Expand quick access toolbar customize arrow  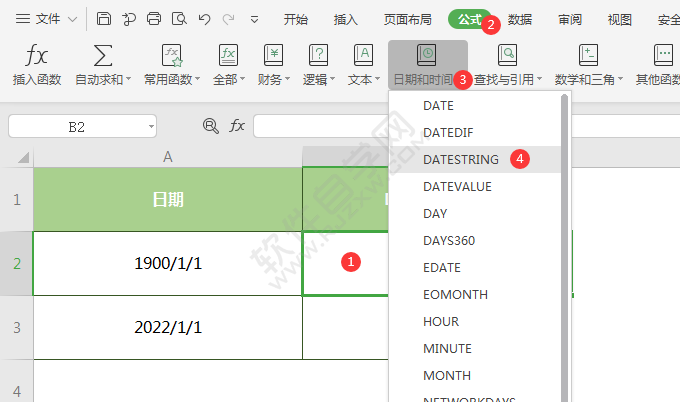pyautogui.click(x=255, y=20)
